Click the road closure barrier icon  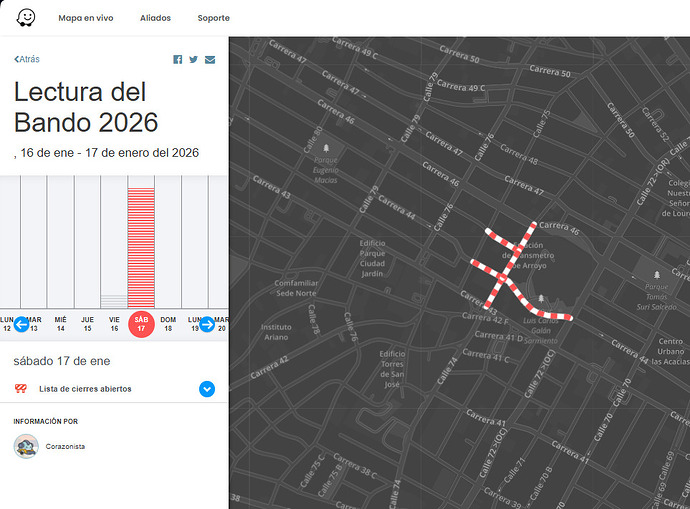click(20, 389)
